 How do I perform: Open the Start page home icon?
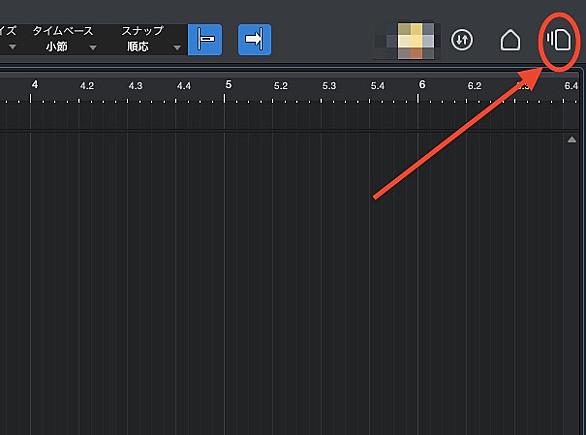pyautogui.click(x=510, y=40)
